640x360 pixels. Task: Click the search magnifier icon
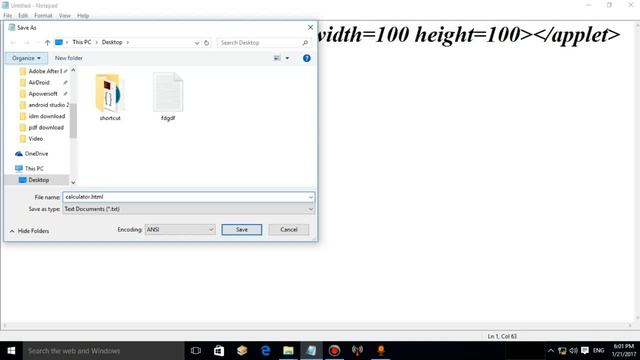tap(305, 42)
